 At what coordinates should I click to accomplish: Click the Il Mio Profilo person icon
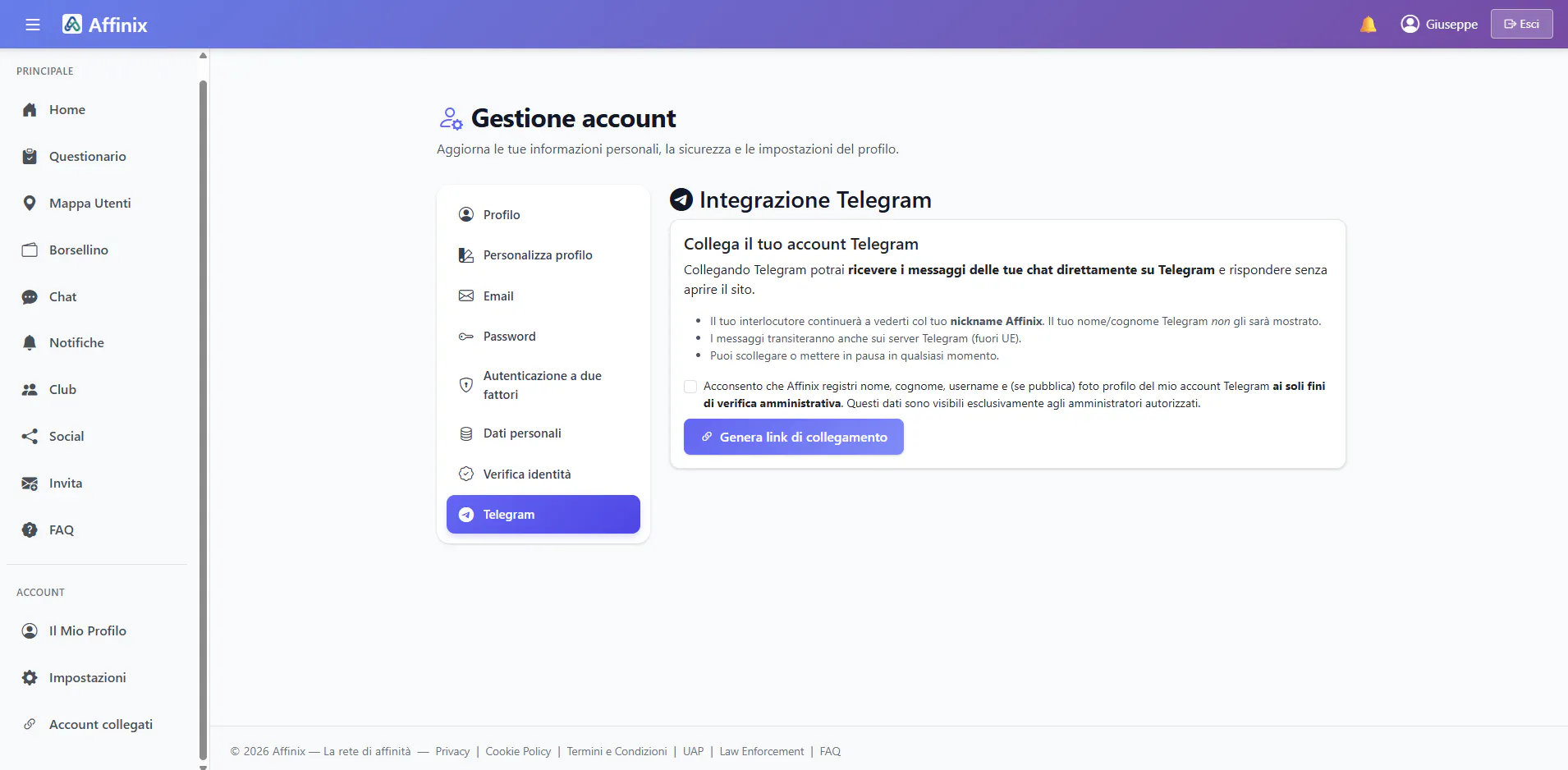pyautogui.click(x=30, y=631)
